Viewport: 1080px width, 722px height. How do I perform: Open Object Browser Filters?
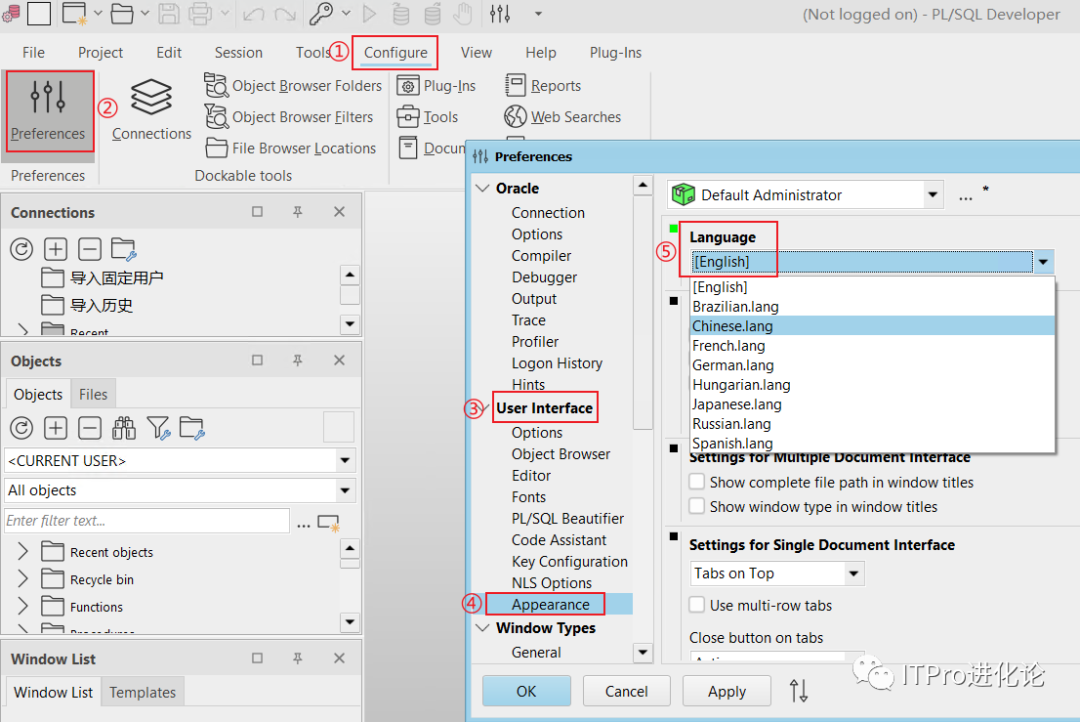289,117
